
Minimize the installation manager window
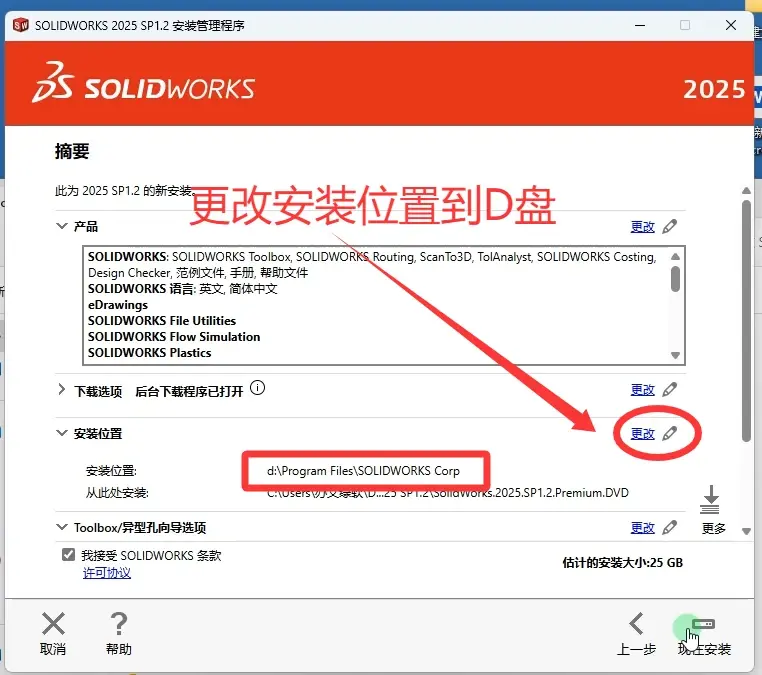(x=640, y=25)
